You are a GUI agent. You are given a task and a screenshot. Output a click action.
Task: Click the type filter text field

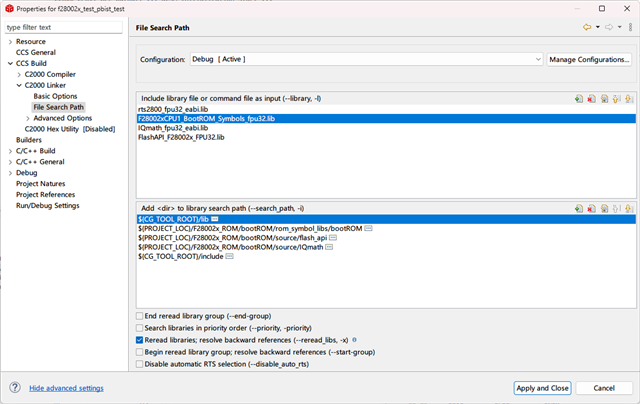(65, 27)
